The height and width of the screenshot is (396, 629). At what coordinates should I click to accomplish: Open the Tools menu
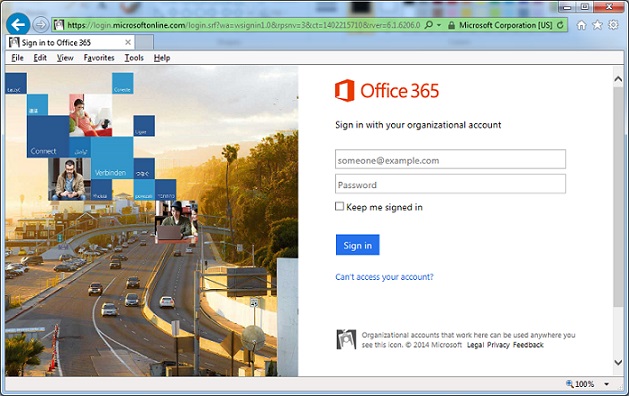134,58
